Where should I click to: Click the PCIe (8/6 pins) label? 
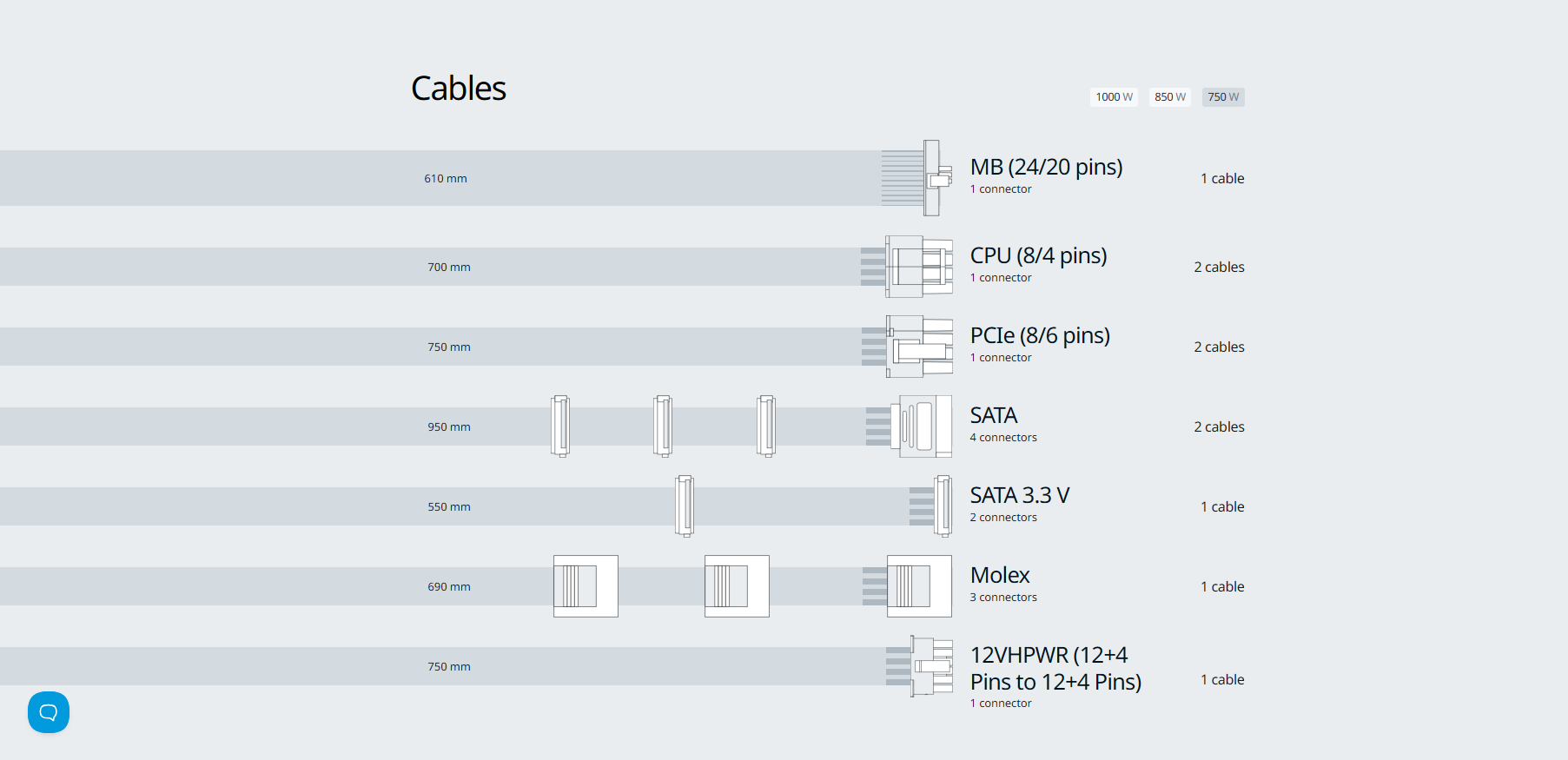click(x=1040, y=335)
